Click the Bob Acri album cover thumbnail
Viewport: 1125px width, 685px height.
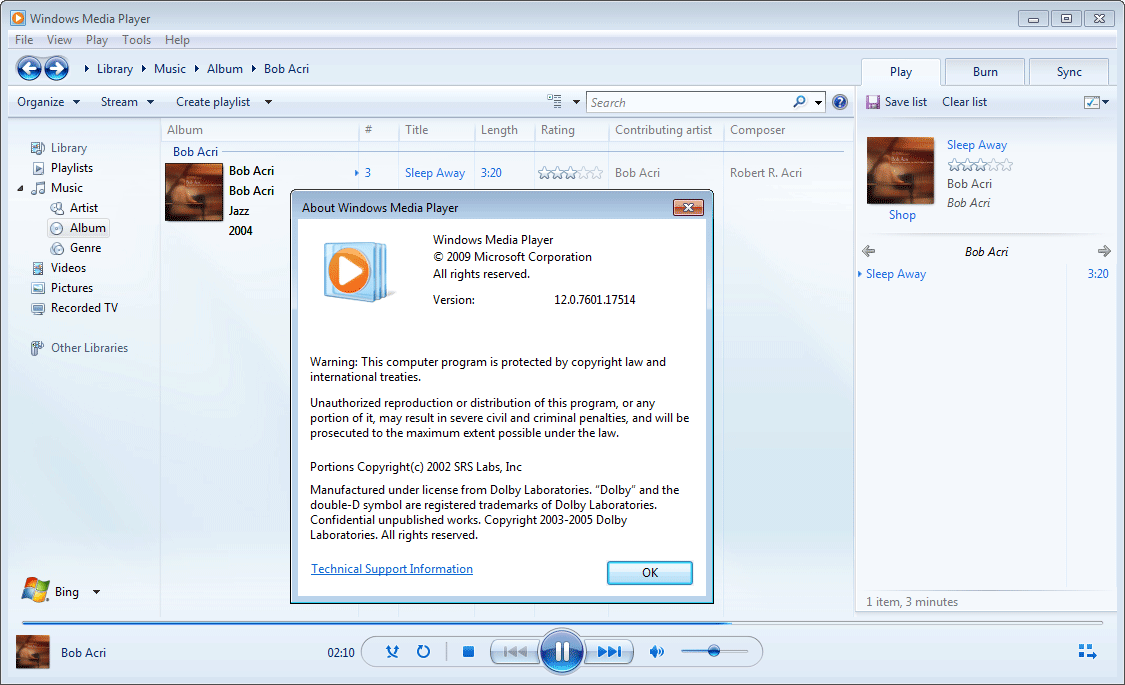pos(194,192)
